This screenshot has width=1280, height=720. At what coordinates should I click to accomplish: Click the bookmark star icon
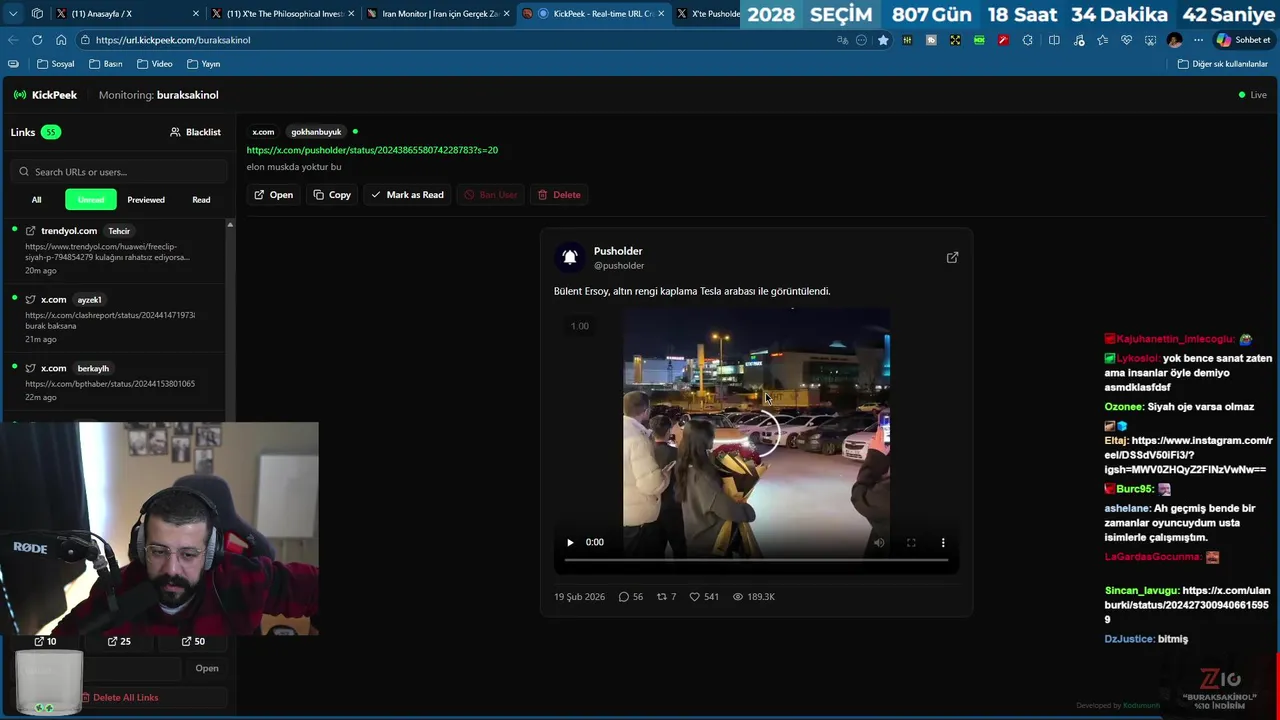click(883, 40)
